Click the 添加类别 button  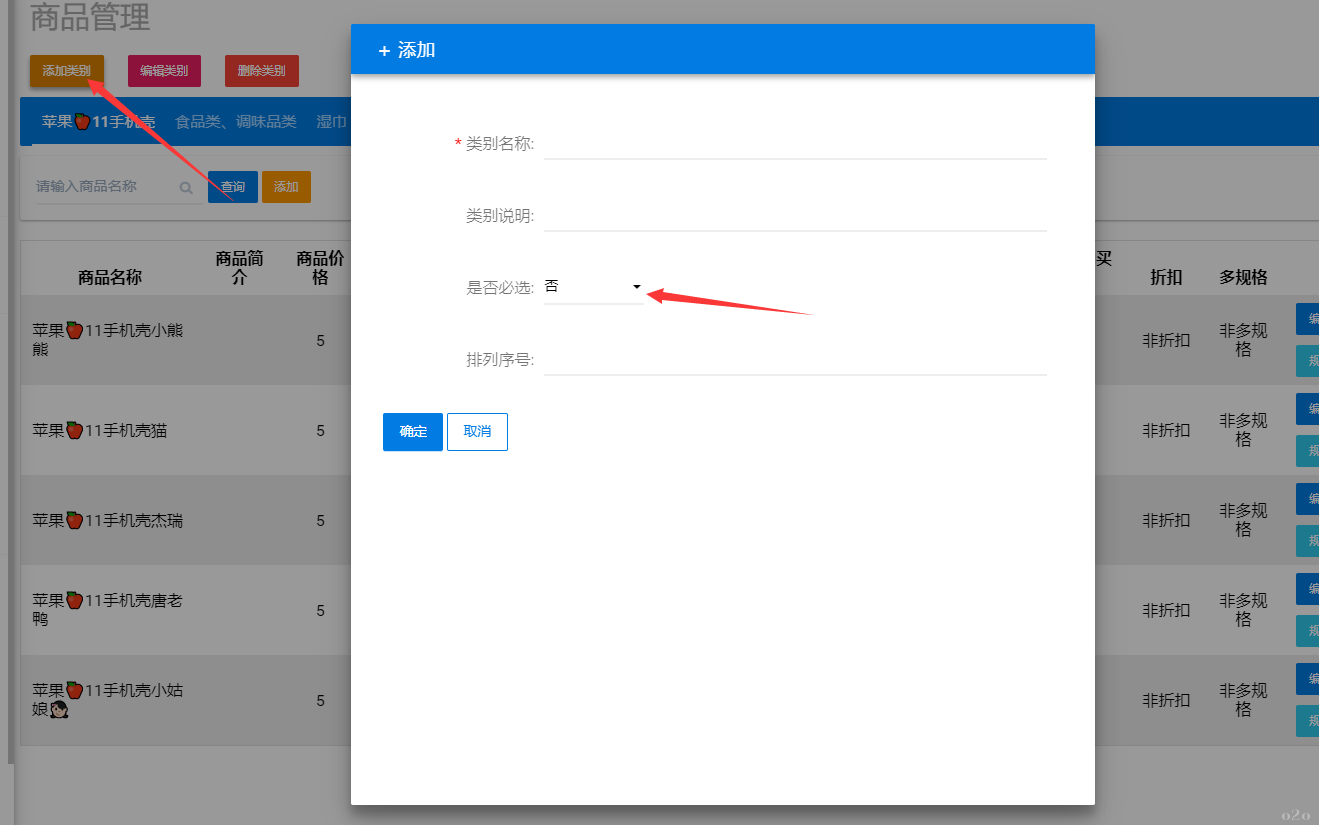coord(67,71)
